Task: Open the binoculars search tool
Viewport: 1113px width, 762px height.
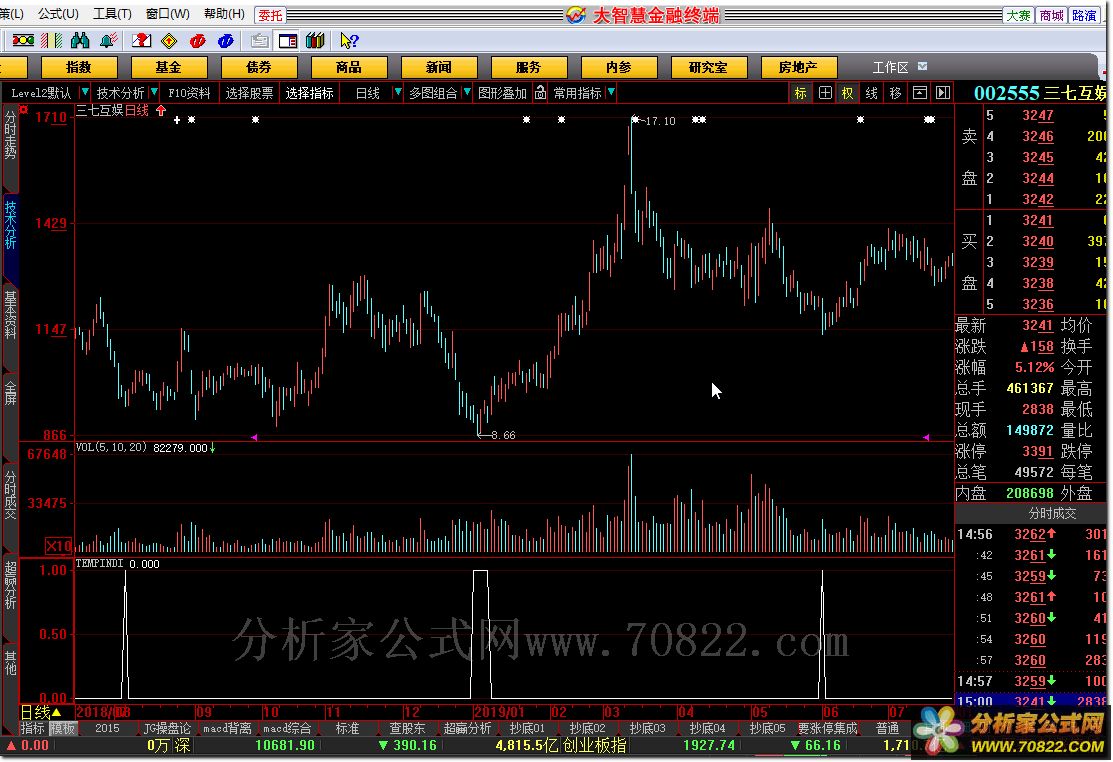Action: pyautogui.click(x=80, y=40)
